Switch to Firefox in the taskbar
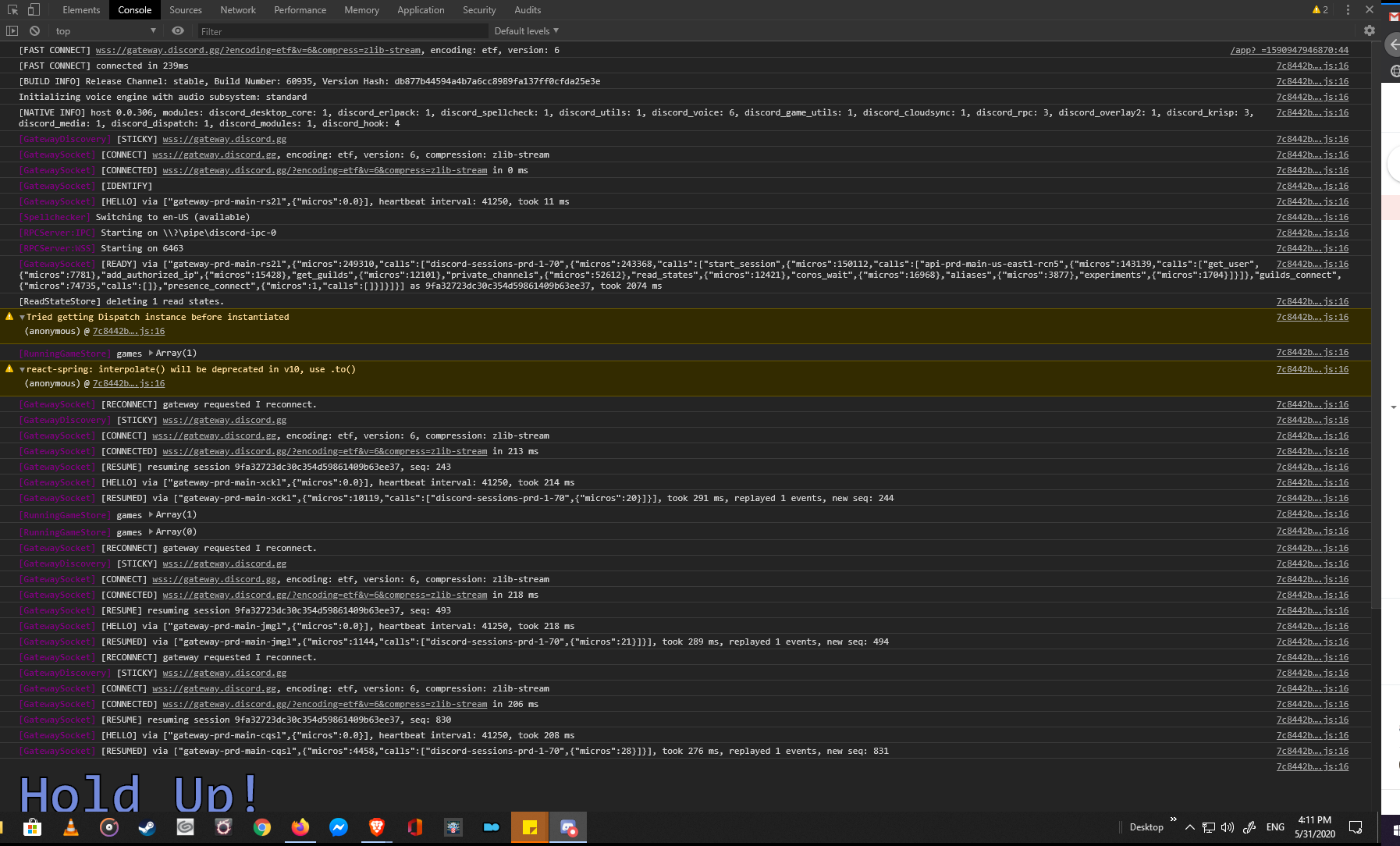 pos(300,827)
